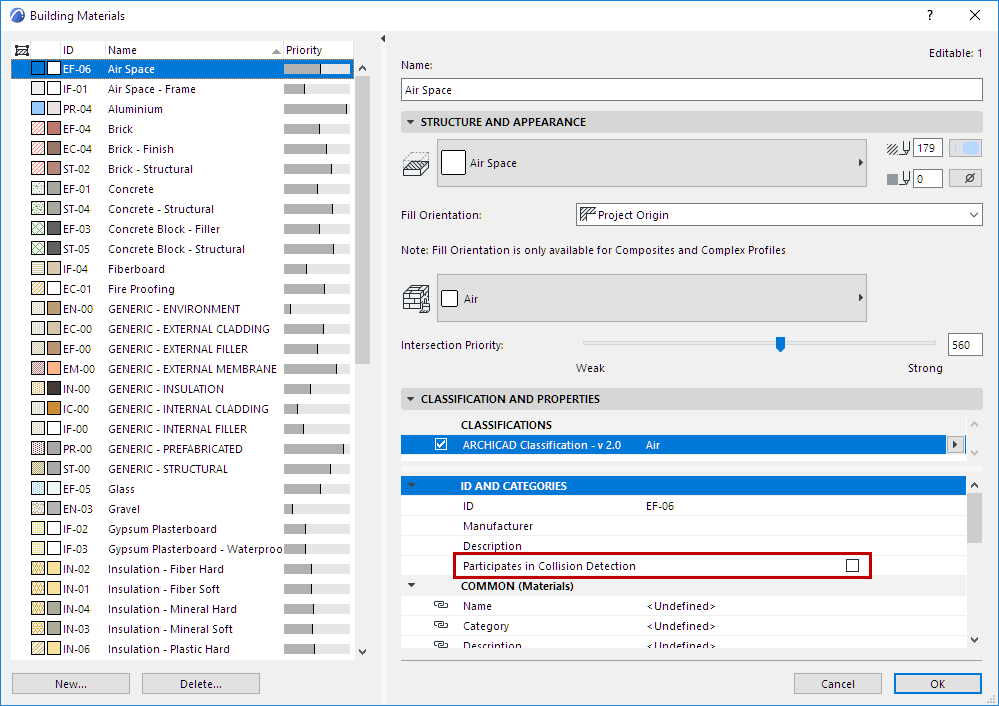The width and height of the screenshot is (999, 706).
Task: Toggle Participates in Collision Detection
Action: (853, 565)
